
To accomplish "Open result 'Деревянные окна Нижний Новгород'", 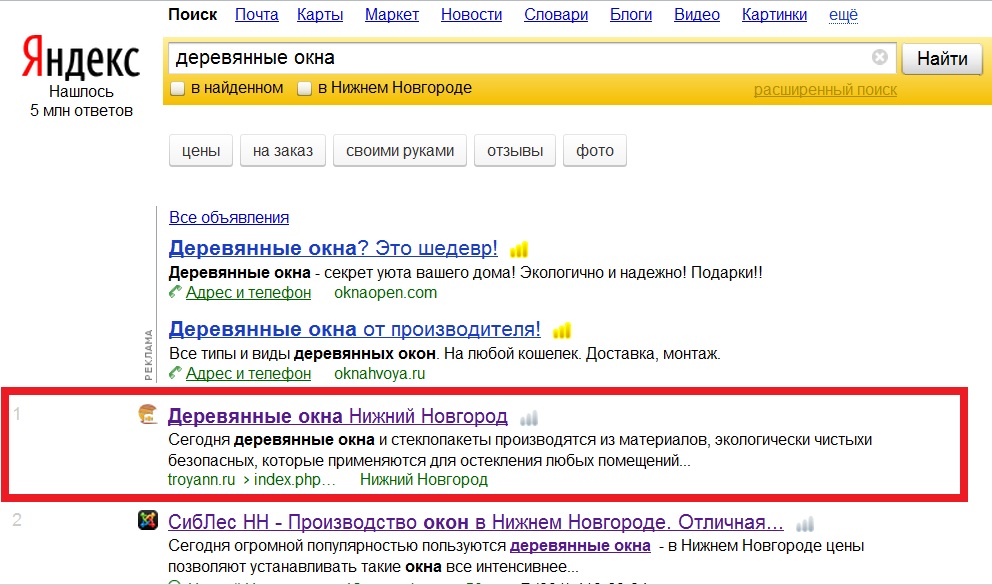I will coord(337,416).
